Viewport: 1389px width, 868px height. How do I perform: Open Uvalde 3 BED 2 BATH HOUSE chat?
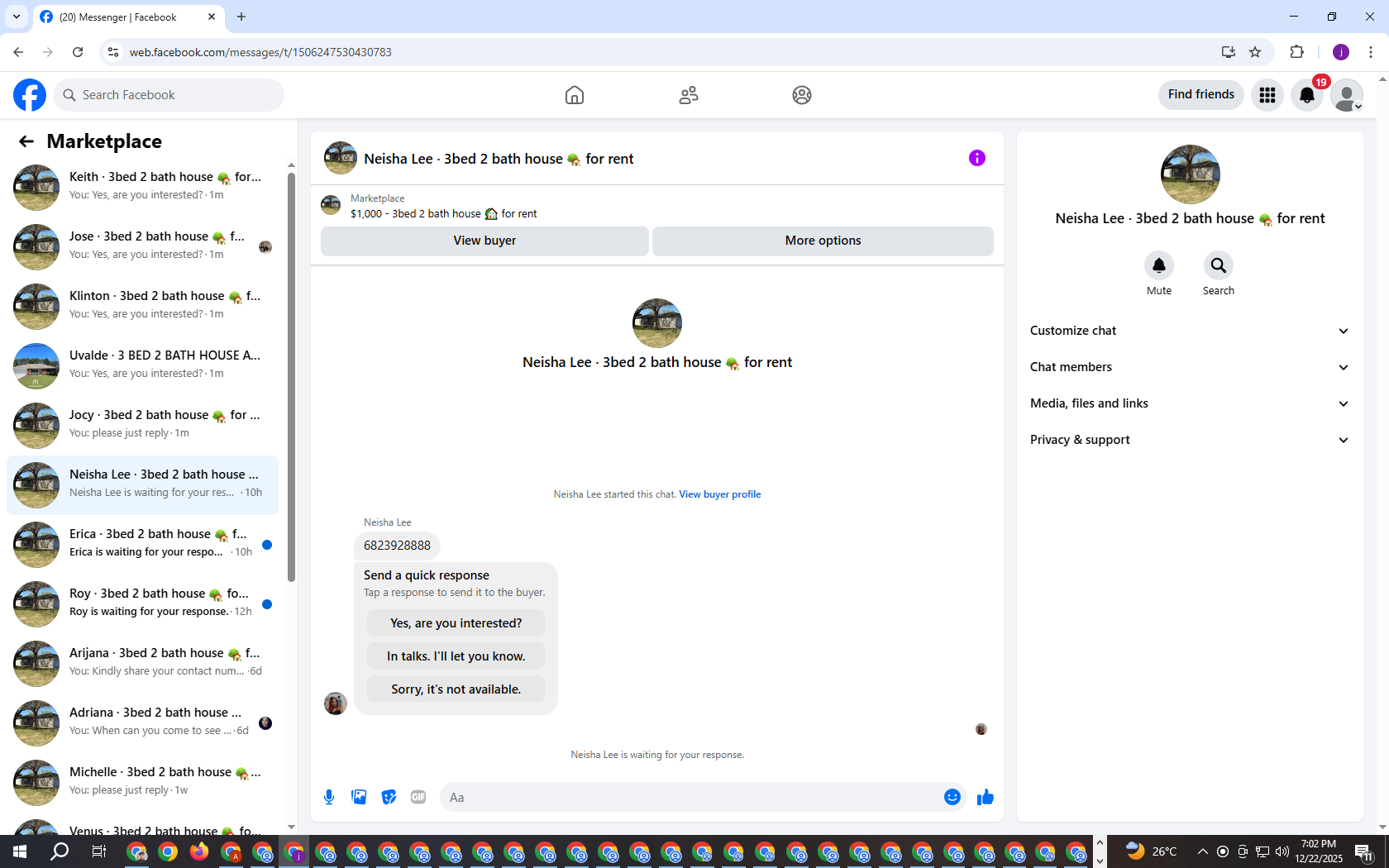[x=142, y=365]
